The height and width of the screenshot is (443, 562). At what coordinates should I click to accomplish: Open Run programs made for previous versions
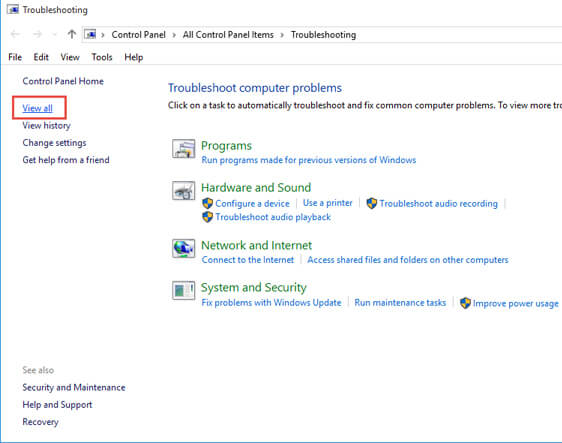pos(309,160)
